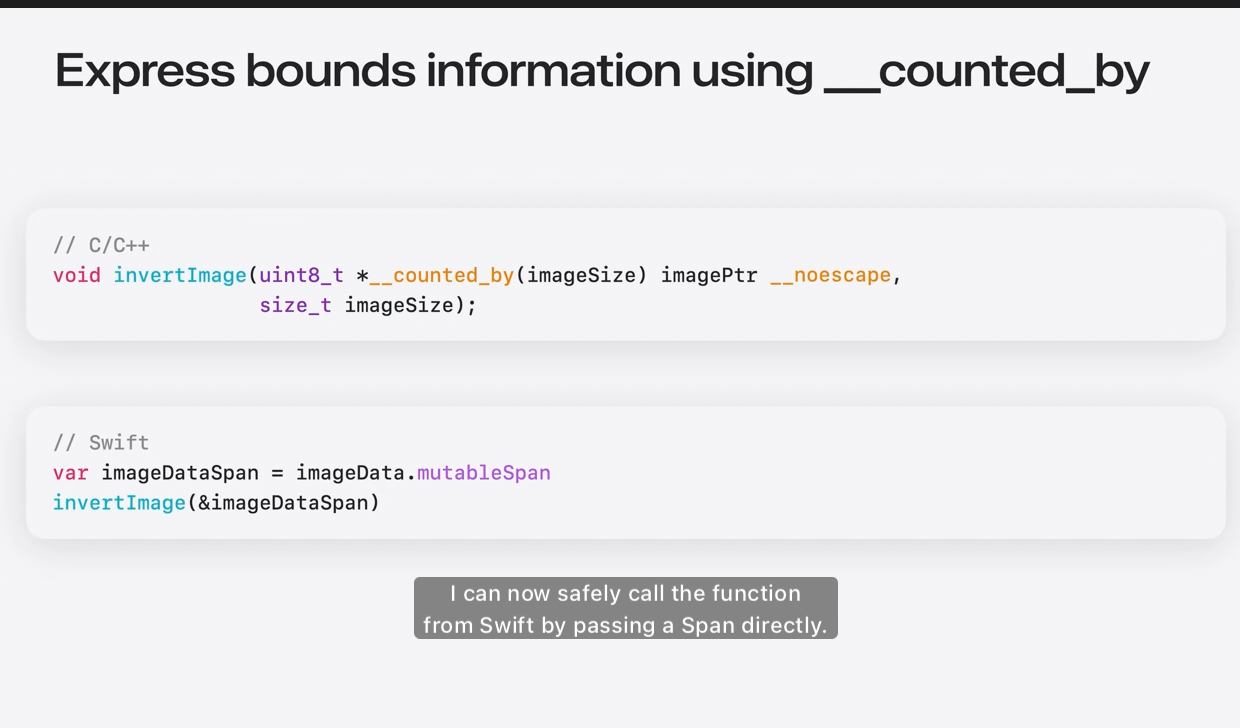Image resolution: width=1240 pixels, height=728 pixels.
Task: Click the imageData identifier before mutableSpan
Action: (x=351, y=472)
